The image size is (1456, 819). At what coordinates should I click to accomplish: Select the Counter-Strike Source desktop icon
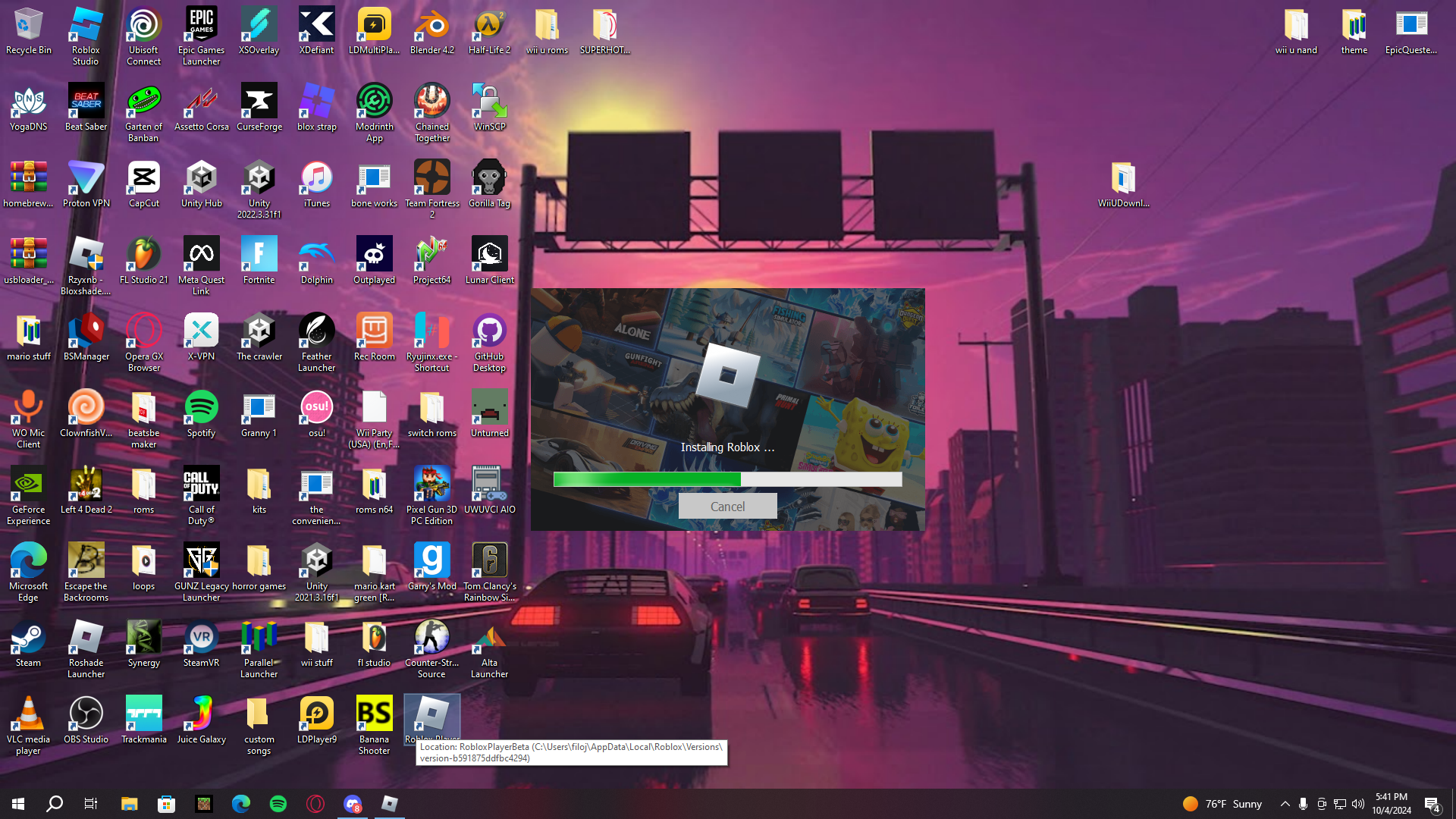pyautogui.click(x=431, y=650)
